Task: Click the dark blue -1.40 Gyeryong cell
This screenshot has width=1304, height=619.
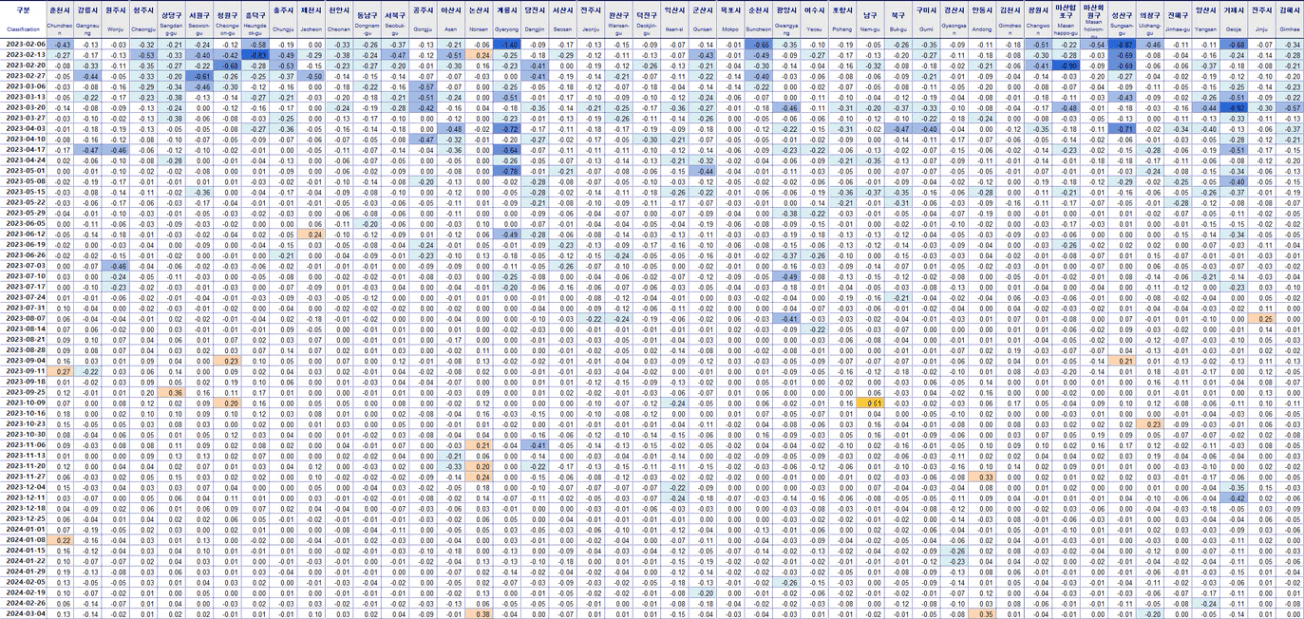Action: [x=511, y=45]
